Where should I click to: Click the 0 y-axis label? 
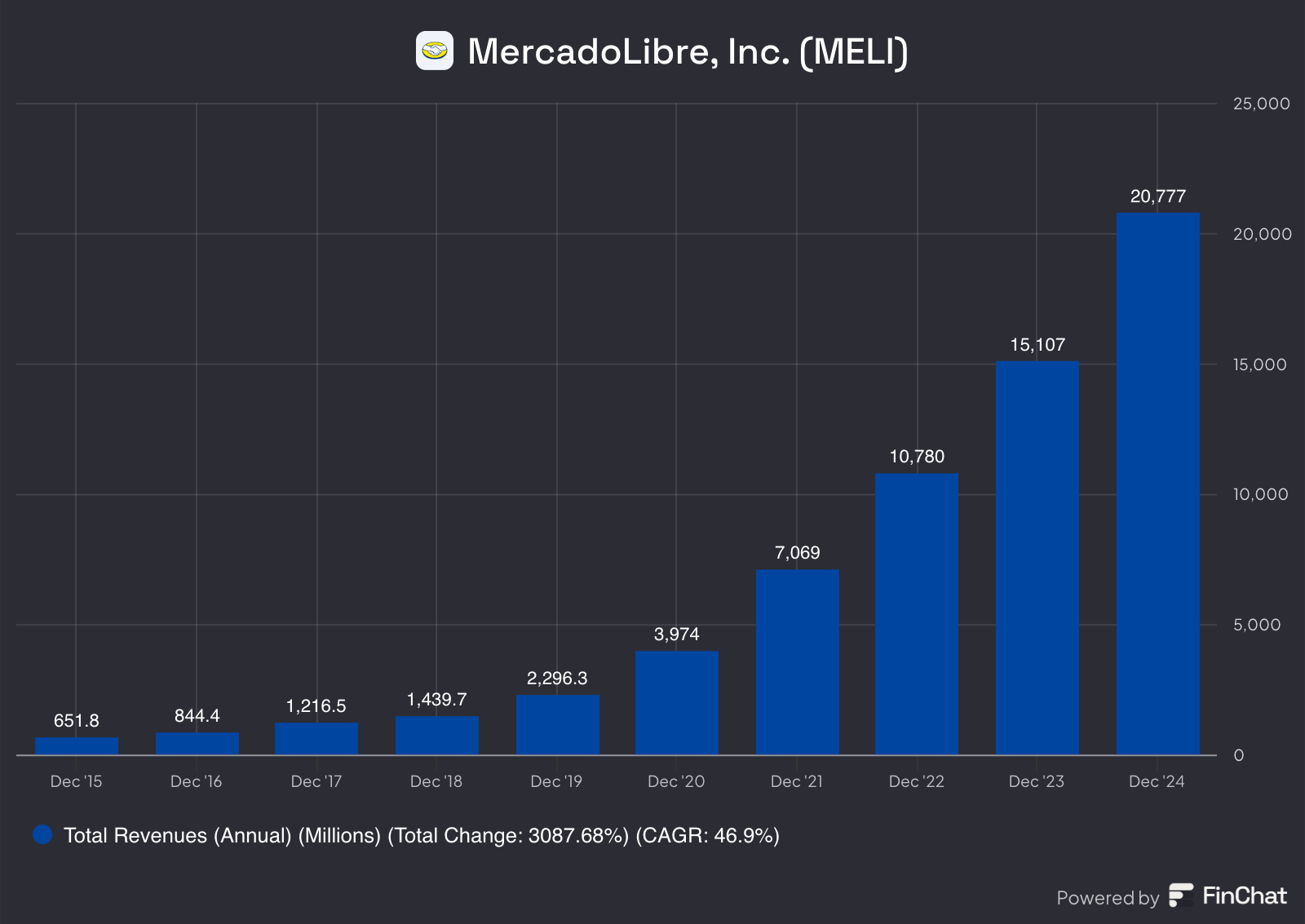coord(1239,755)
